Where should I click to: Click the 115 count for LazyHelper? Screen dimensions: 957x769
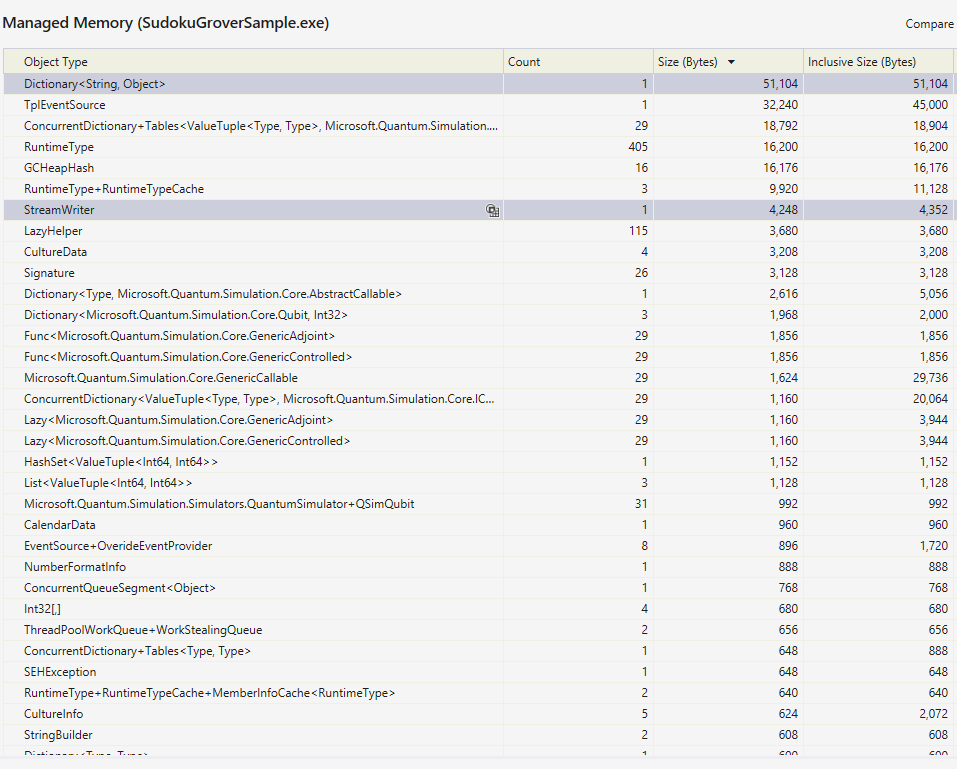[638, 231]
